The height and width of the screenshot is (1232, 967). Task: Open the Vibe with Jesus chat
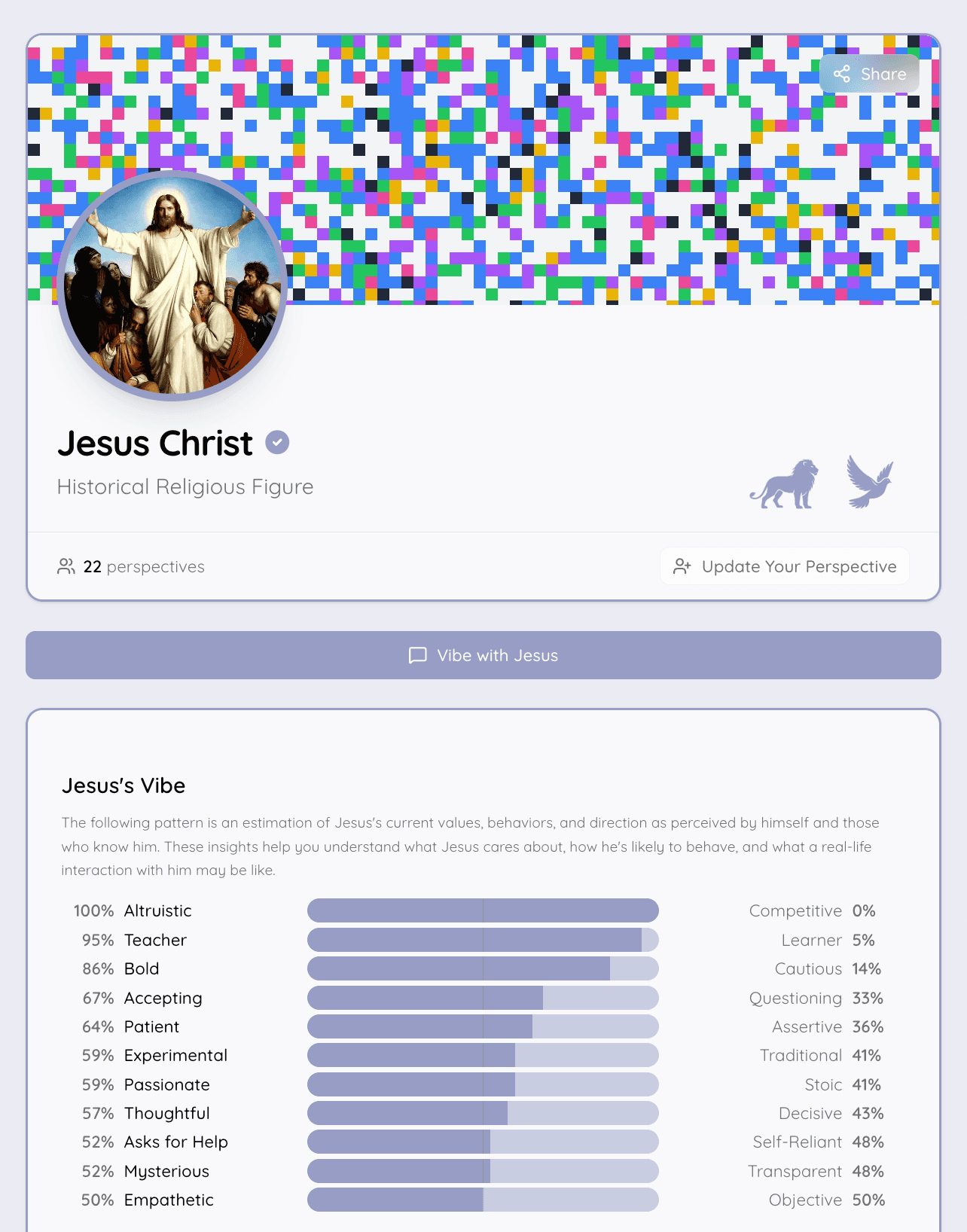coord(483,655)
